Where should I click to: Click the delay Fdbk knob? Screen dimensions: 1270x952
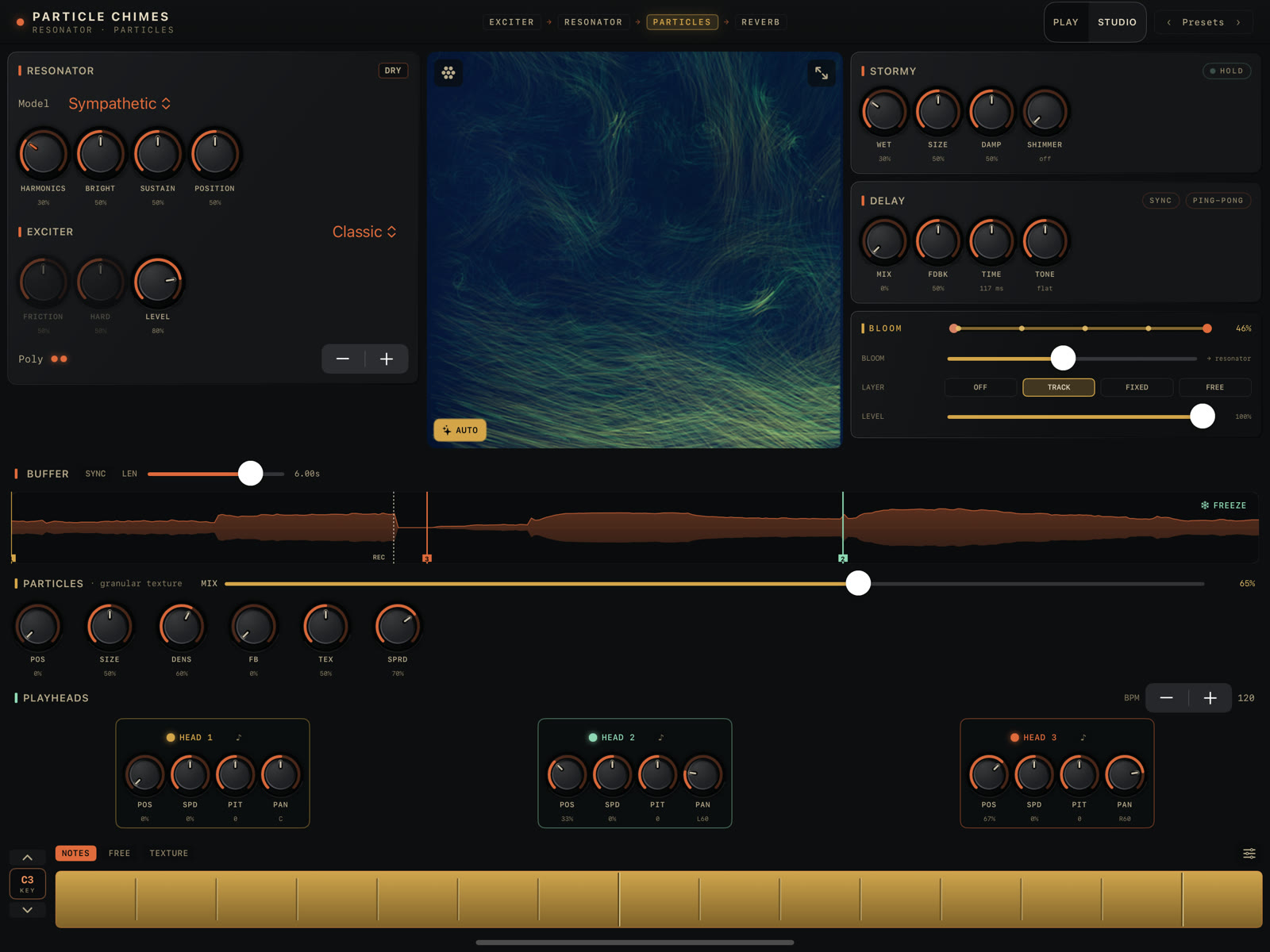938,240
